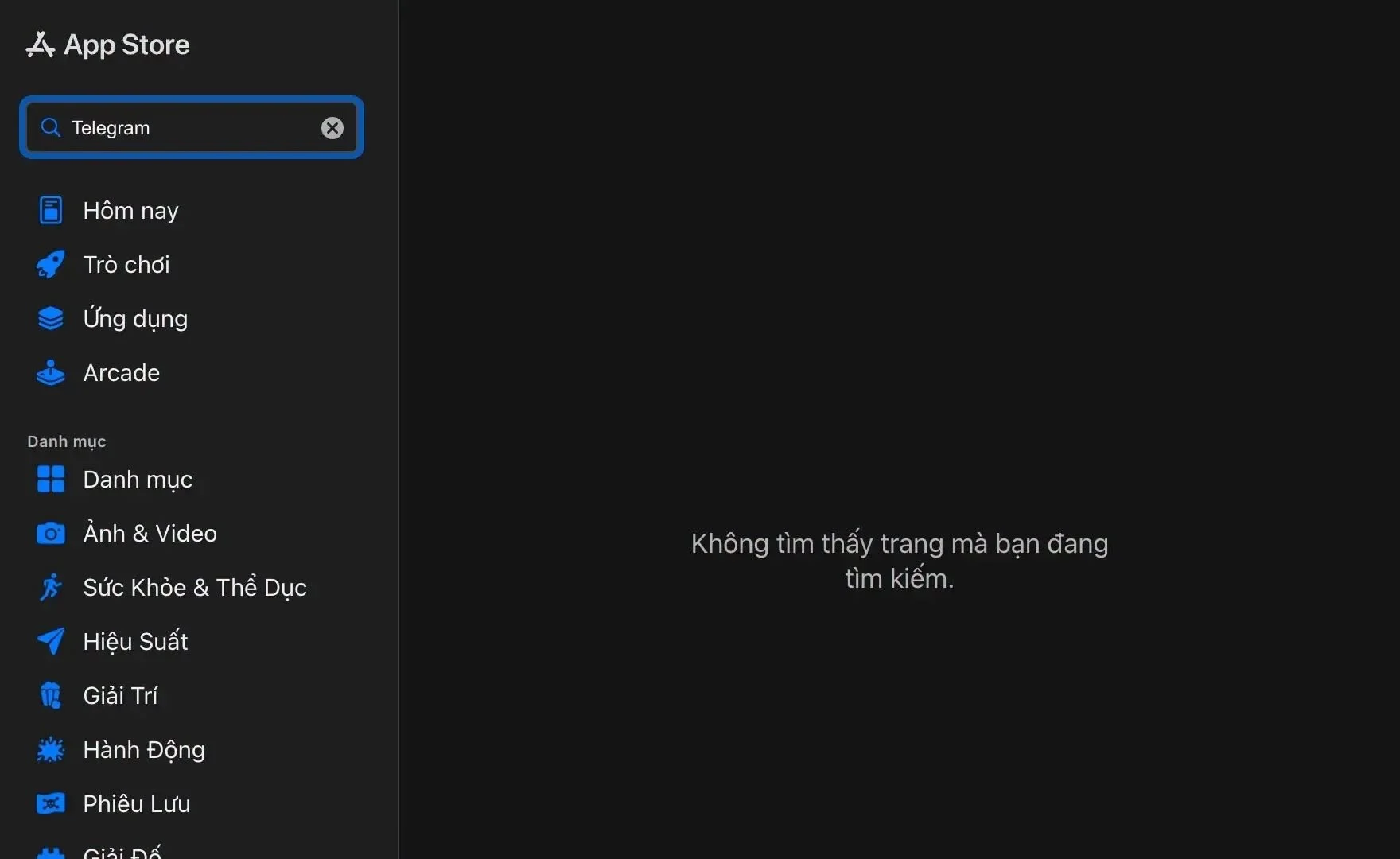Click the Trò chơi rocket icon

tap(51, 264)
